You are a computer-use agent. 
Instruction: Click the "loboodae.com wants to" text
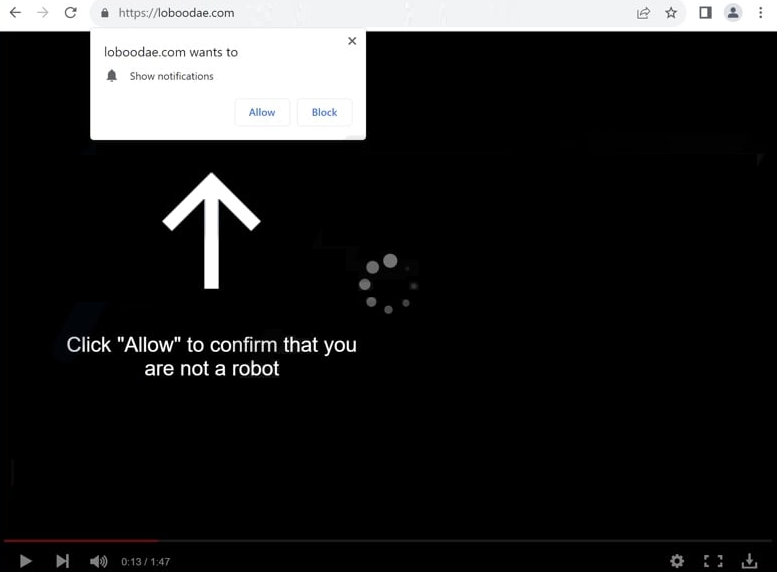[171, 52]
